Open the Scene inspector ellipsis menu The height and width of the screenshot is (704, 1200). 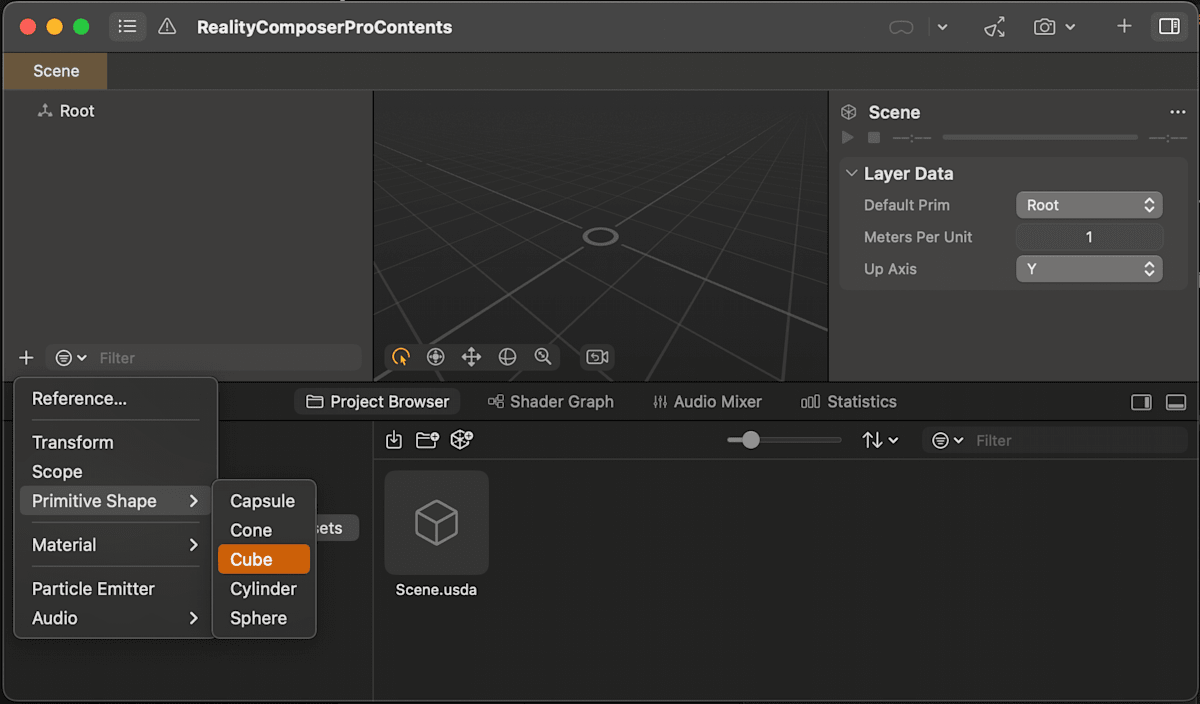[x=1177, y=112]
